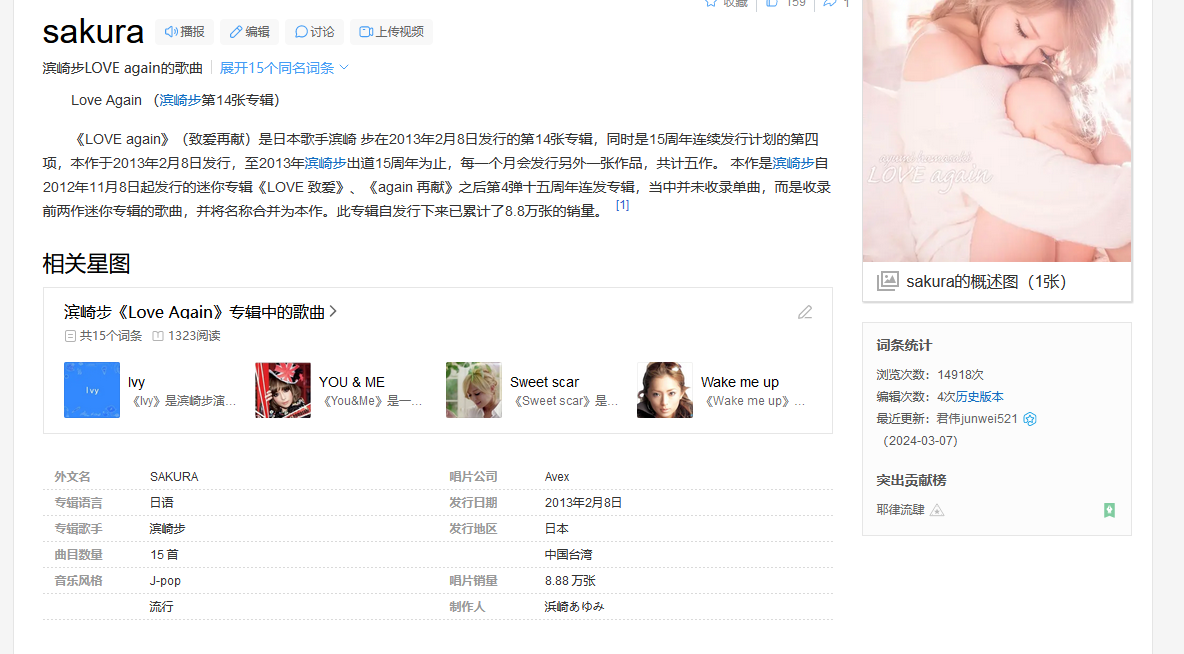Click the green bookmark icon in 突出贡献榜
This screenshot has width=1184, height=654.
pos(1109,510)
